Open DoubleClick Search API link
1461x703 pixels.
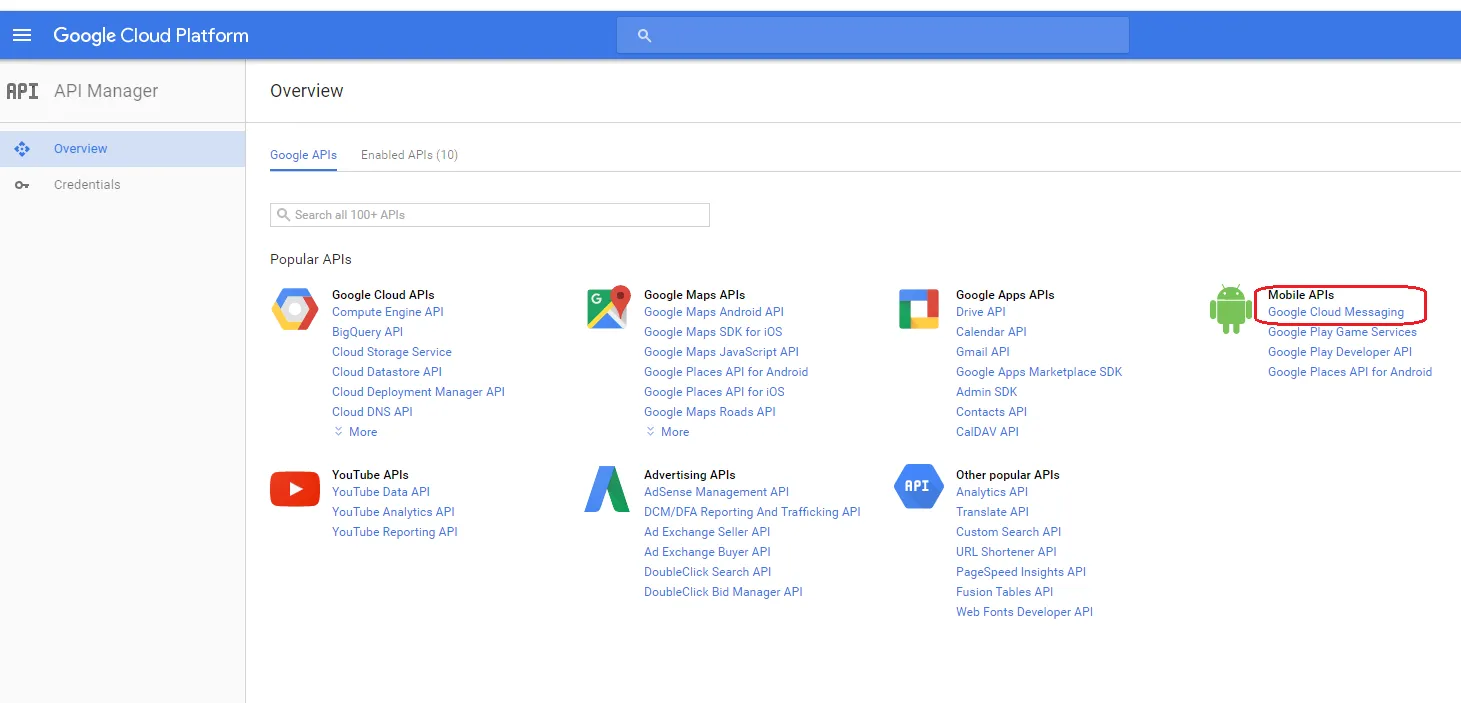tap(708, 572)
